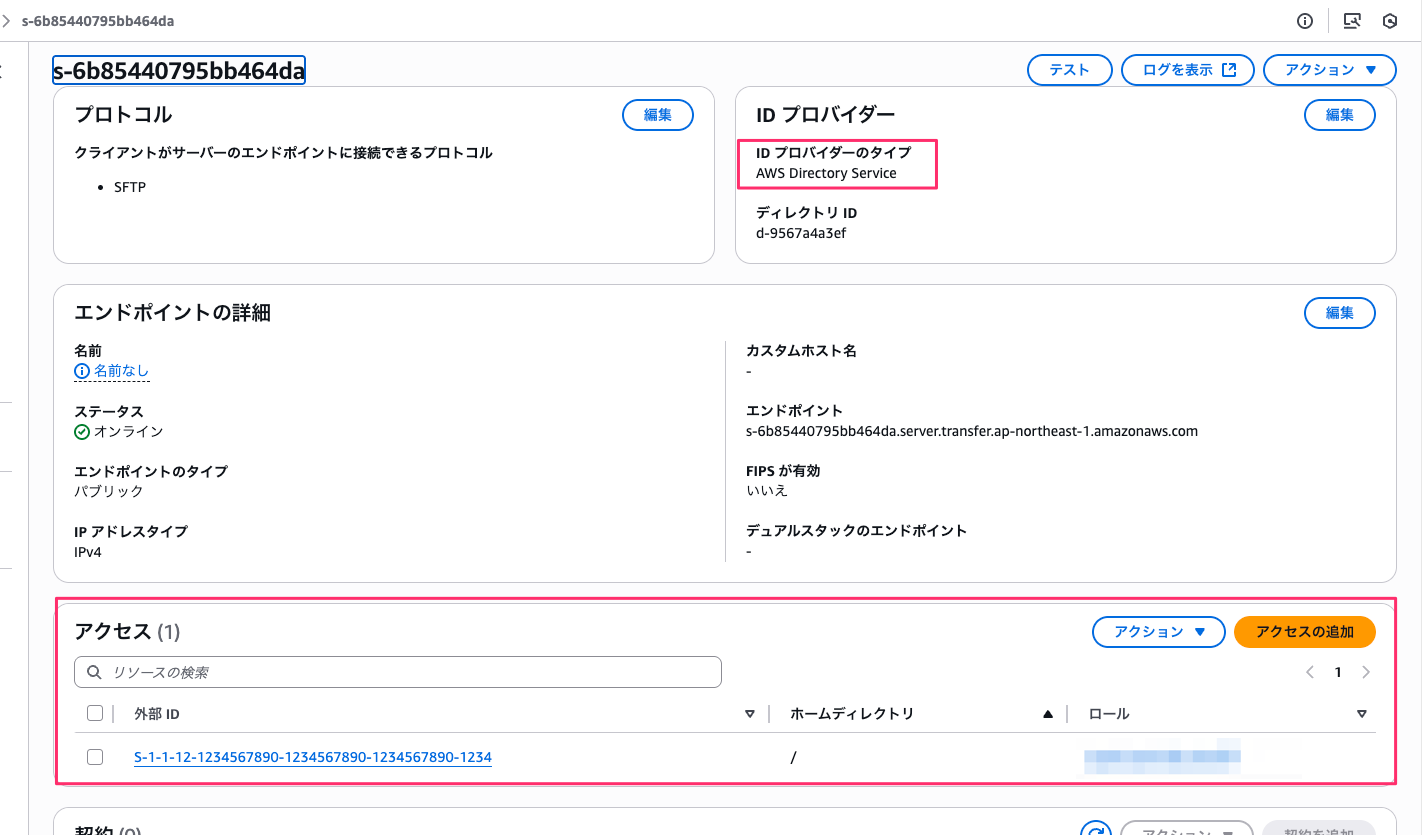Click the home directory value "/" in the access row
1422x835 pixels.
[793, 758]
